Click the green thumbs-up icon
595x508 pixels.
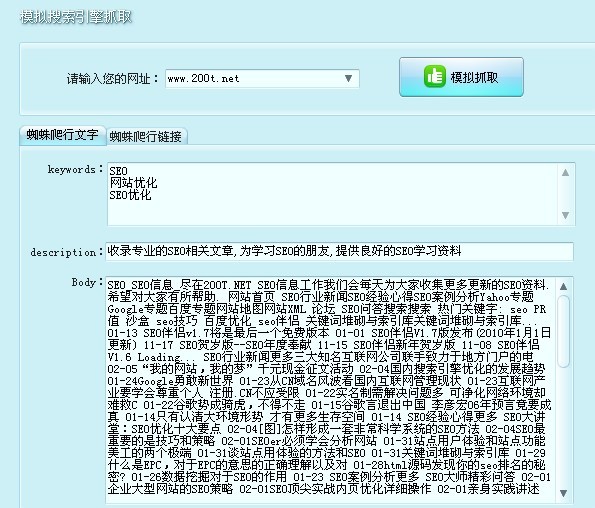coord(434,76)
